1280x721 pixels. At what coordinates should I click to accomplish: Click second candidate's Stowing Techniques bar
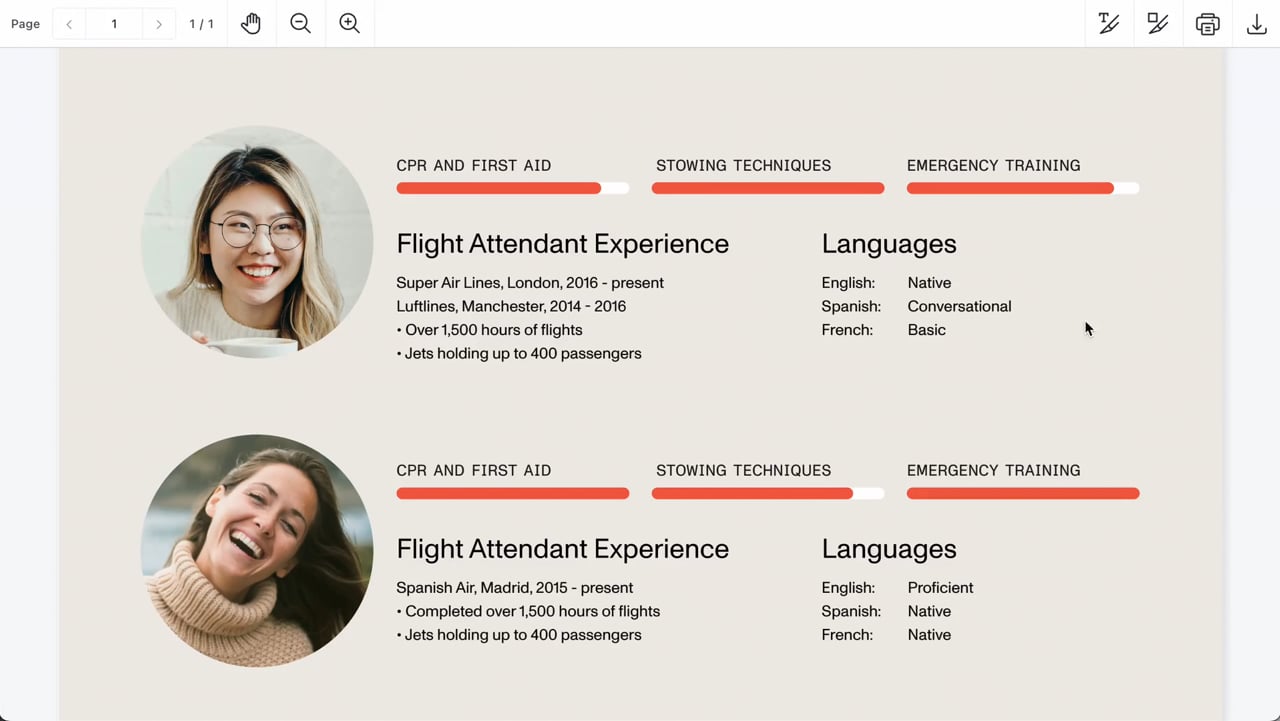point(767,493)
